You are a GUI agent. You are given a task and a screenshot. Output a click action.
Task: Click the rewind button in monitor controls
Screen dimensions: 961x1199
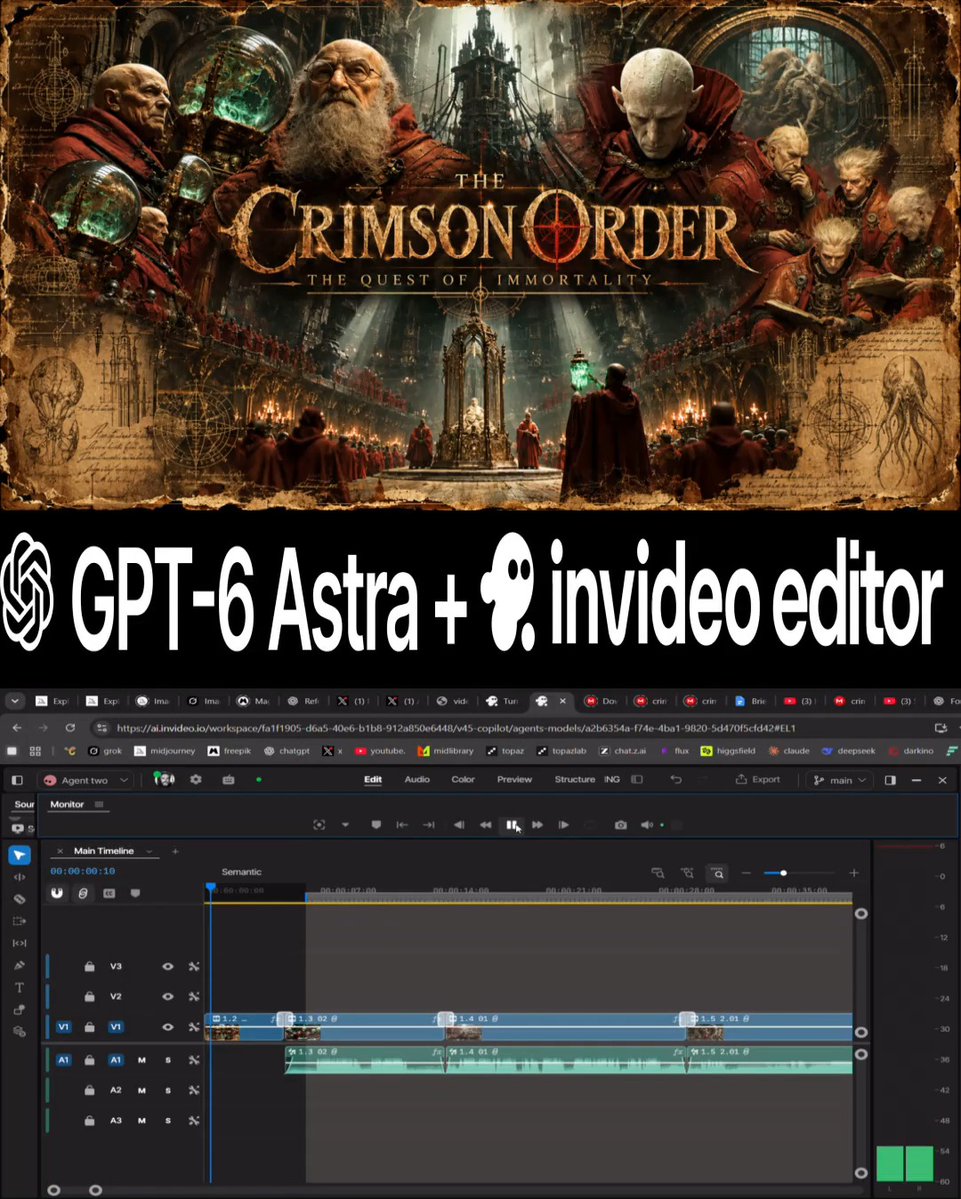click(x=485, y=825)
